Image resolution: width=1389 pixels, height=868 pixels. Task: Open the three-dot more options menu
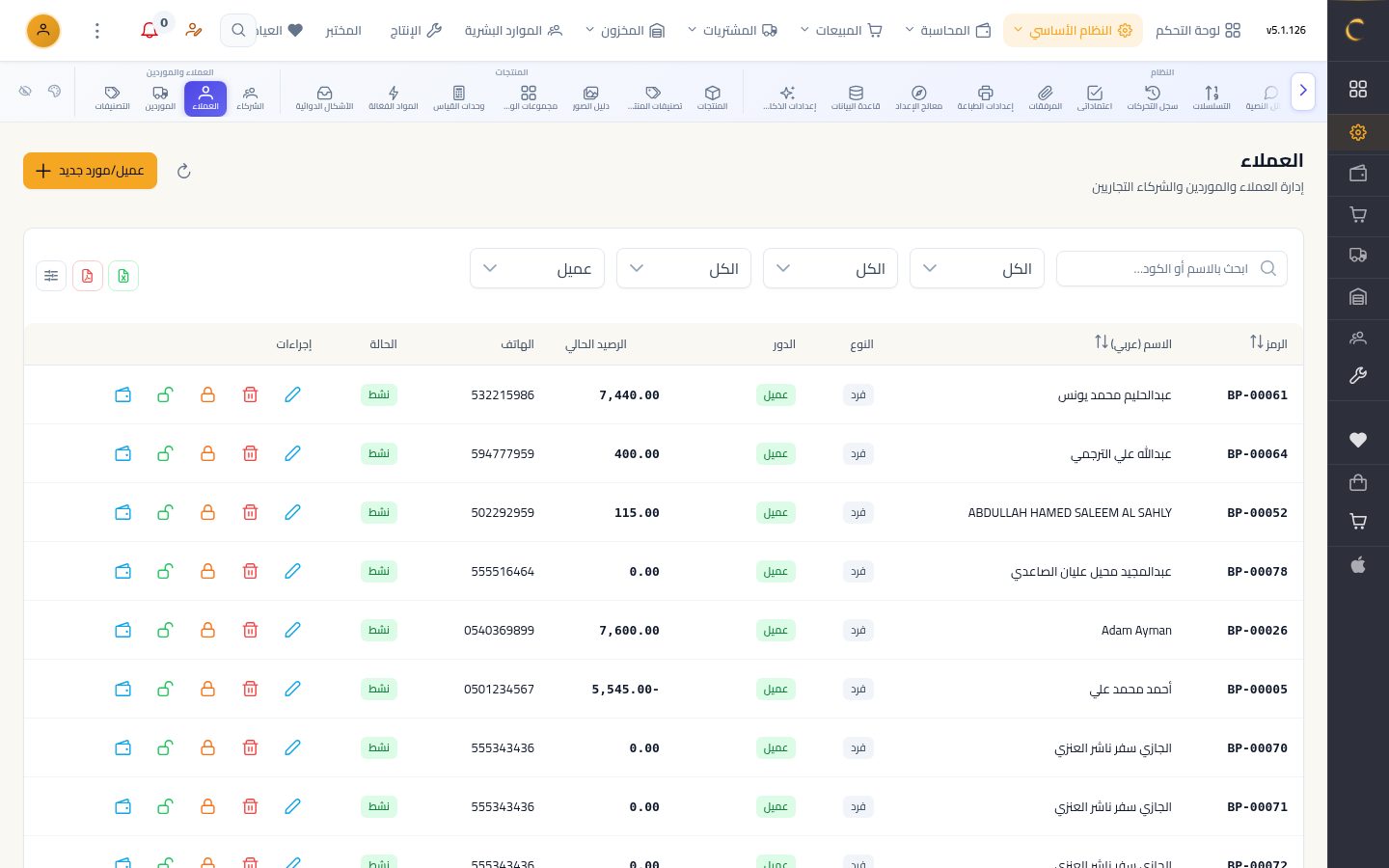[97, 31]
